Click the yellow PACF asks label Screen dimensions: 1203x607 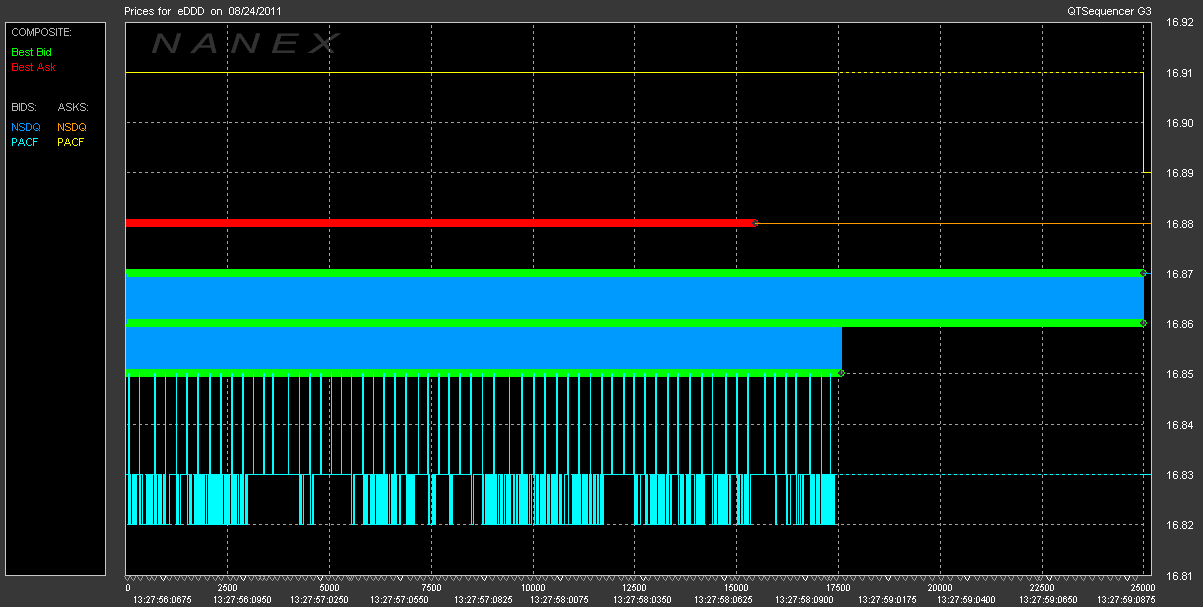pyautogui.click(x=71, y=142)
